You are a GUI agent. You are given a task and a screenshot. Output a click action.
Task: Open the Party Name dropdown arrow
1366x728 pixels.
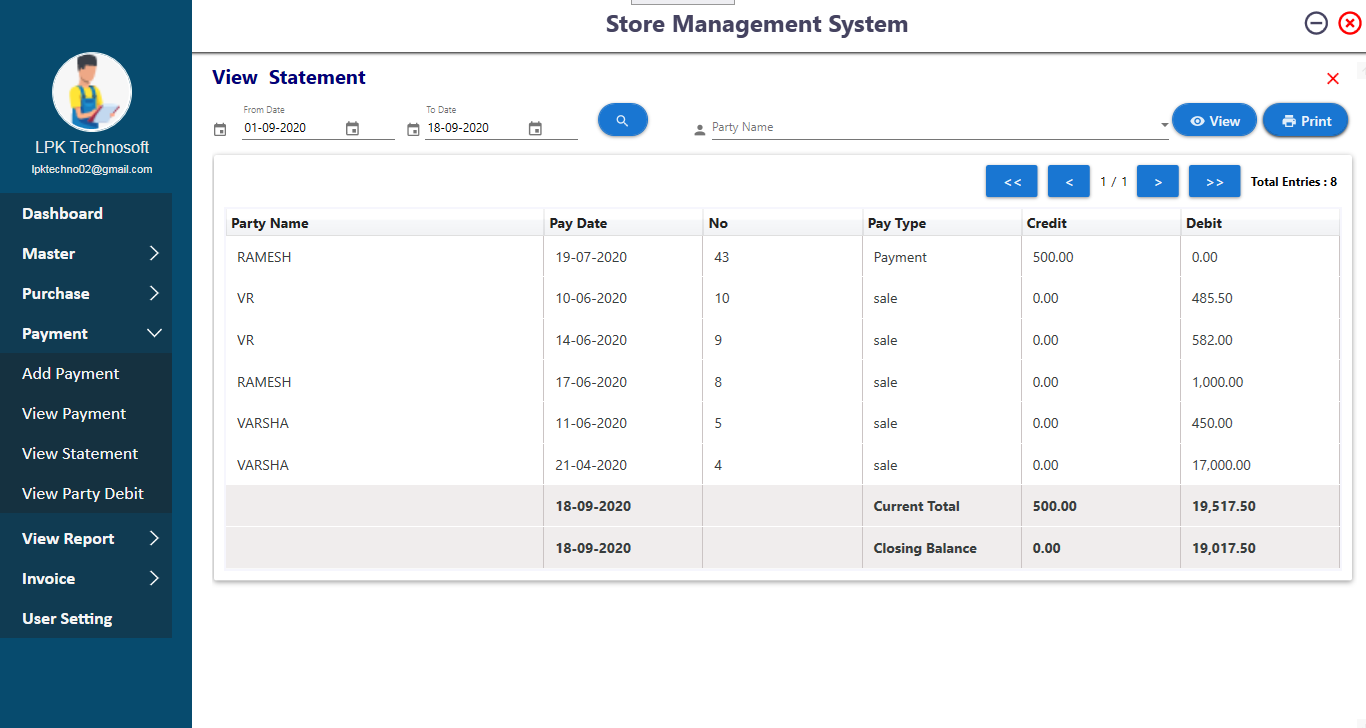coord(1164,126)
